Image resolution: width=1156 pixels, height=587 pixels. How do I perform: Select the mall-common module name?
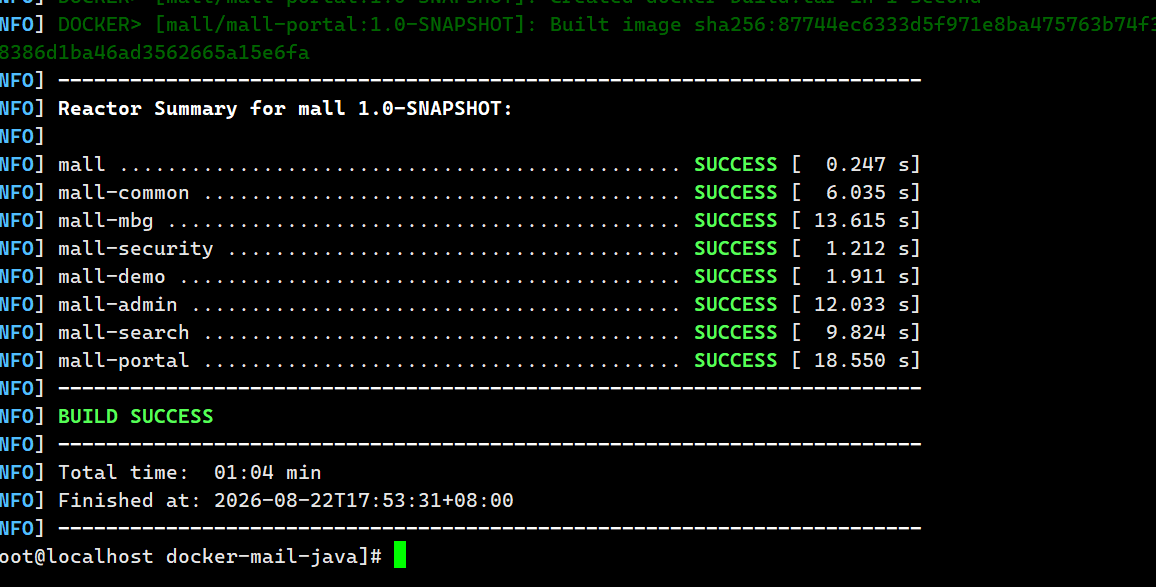pos(124,192)
